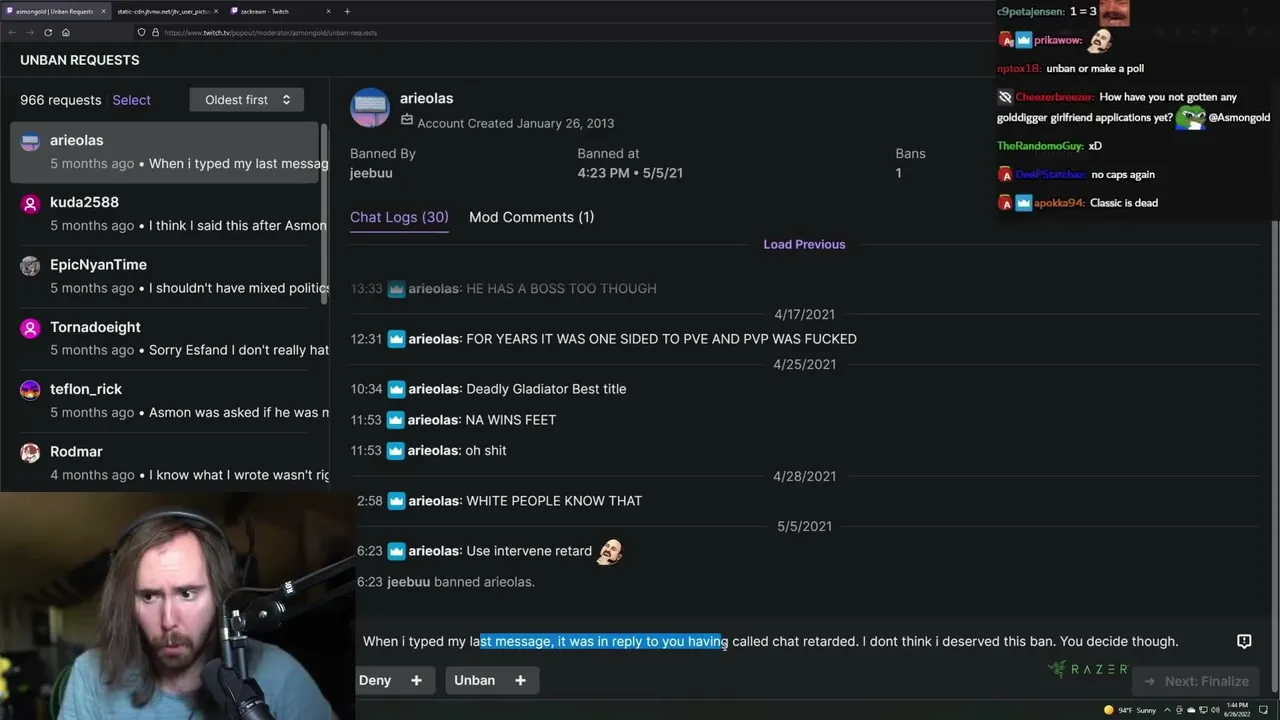Open the taskbar clock and calendar
This screenshot has width=1280, height=720.
coord(1236,710)
